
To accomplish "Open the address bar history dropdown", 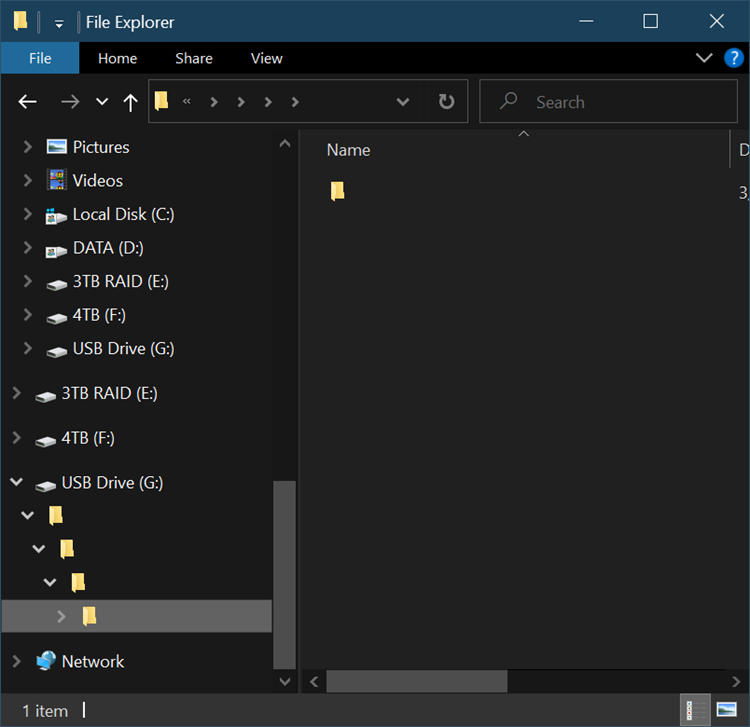I will point(403,101).
